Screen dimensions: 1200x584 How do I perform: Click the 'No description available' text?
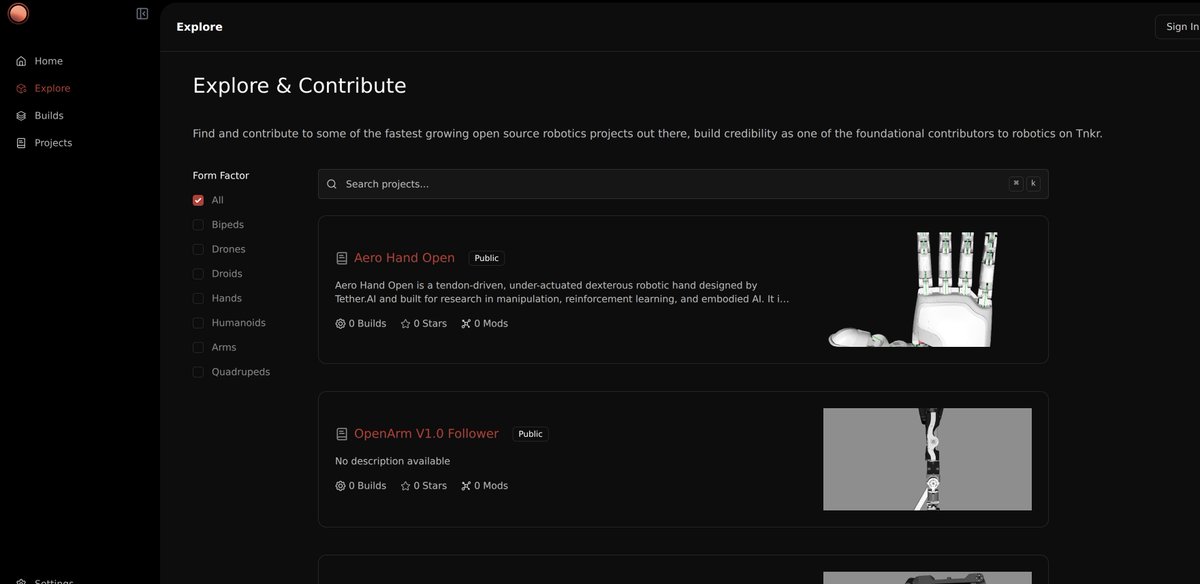tap(392, 461)
